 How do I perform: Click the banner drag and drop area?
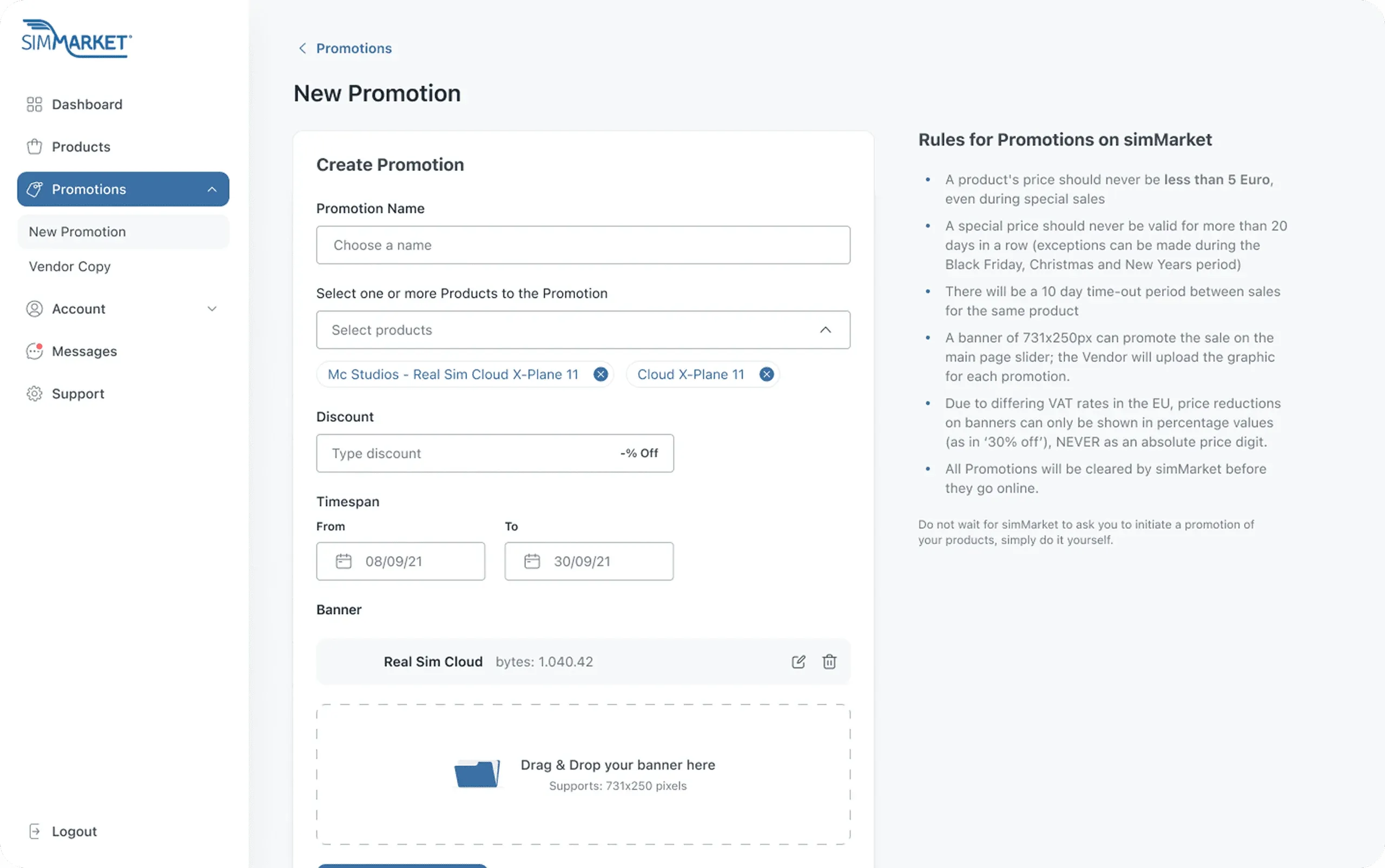583,774
